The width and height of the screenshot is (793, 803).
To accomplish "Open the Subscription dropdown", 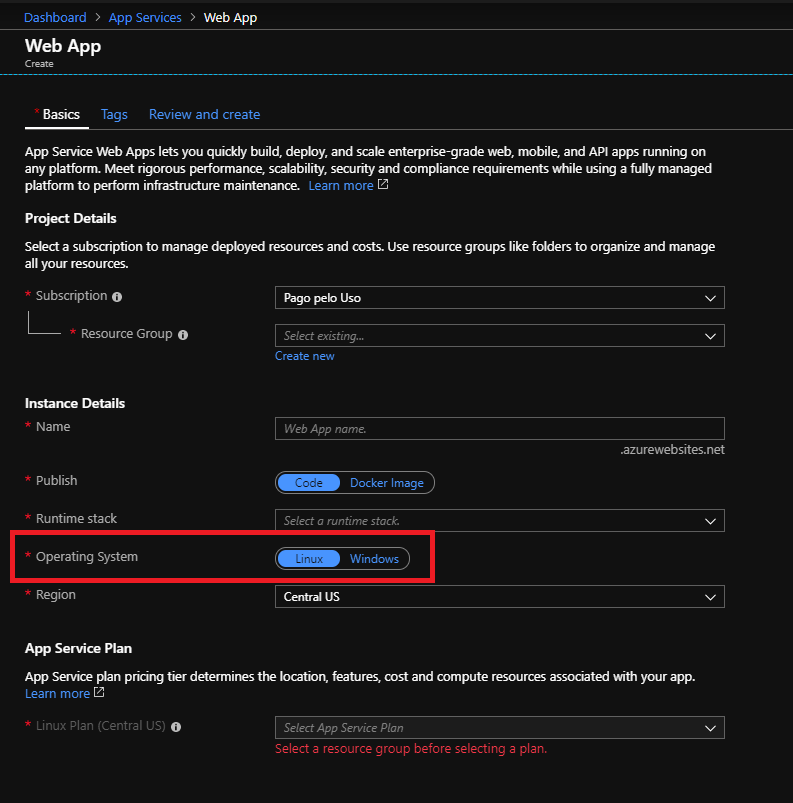I will click(x=499, y=298).
